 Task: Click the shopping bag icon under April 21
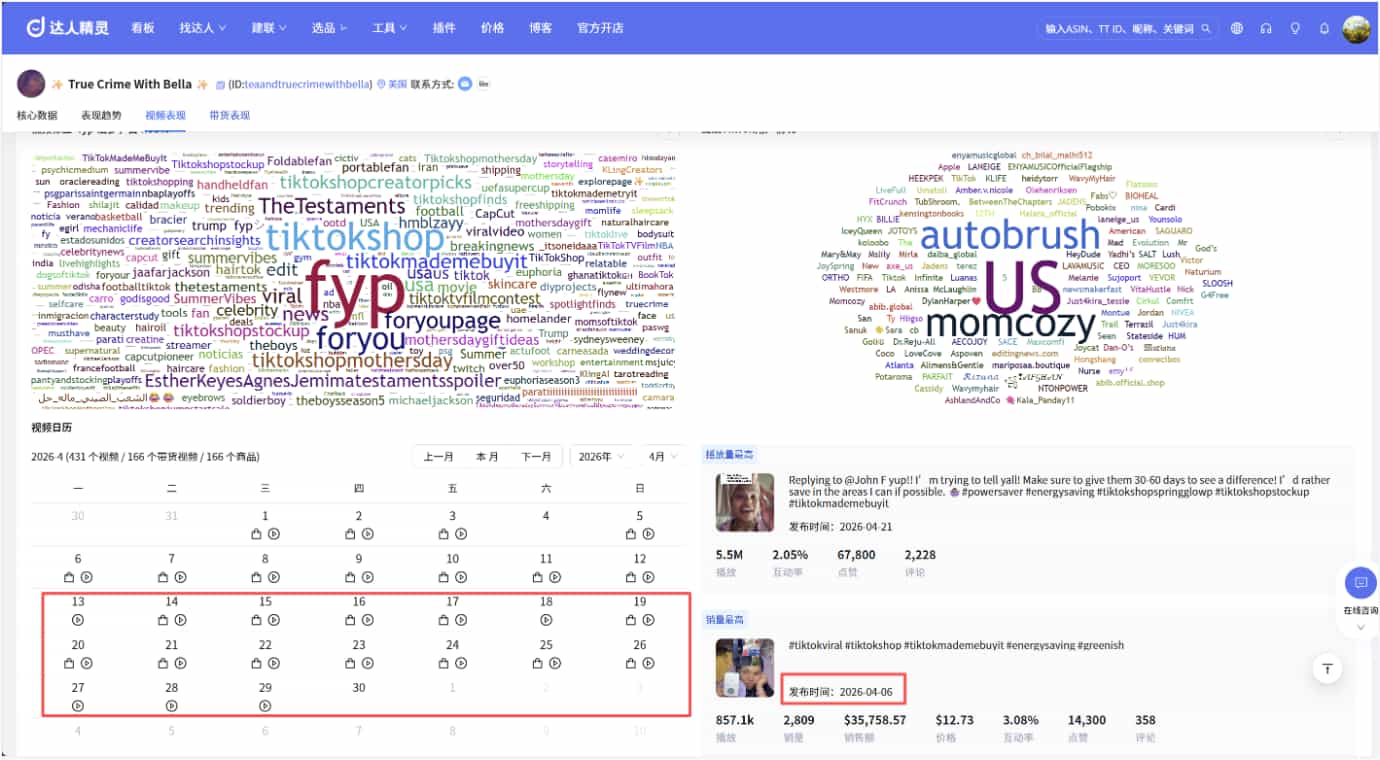[164, 663]
